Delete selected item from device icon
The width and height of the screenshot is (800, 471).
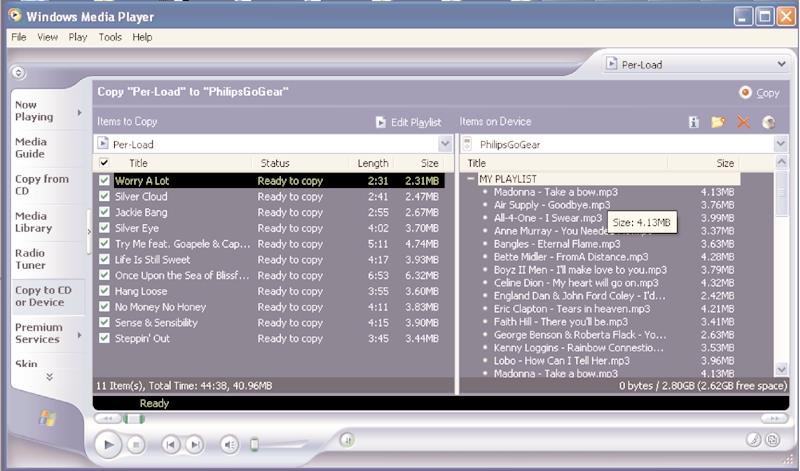tap(743, 122)
